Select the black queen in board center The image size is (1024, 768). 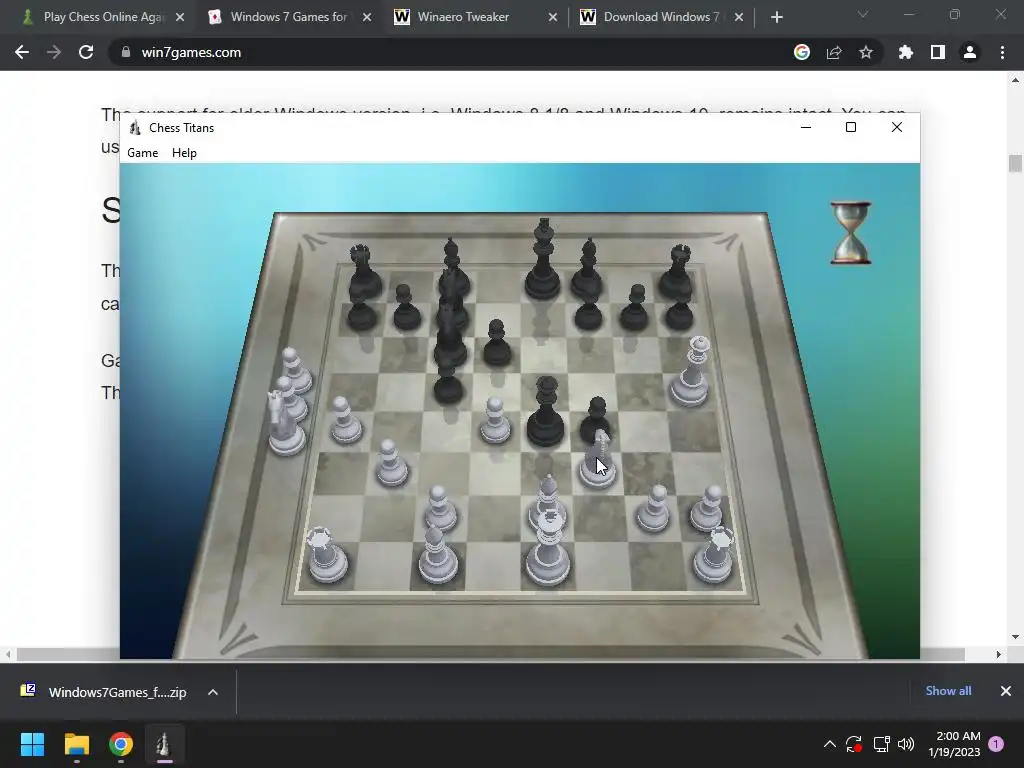545,413
